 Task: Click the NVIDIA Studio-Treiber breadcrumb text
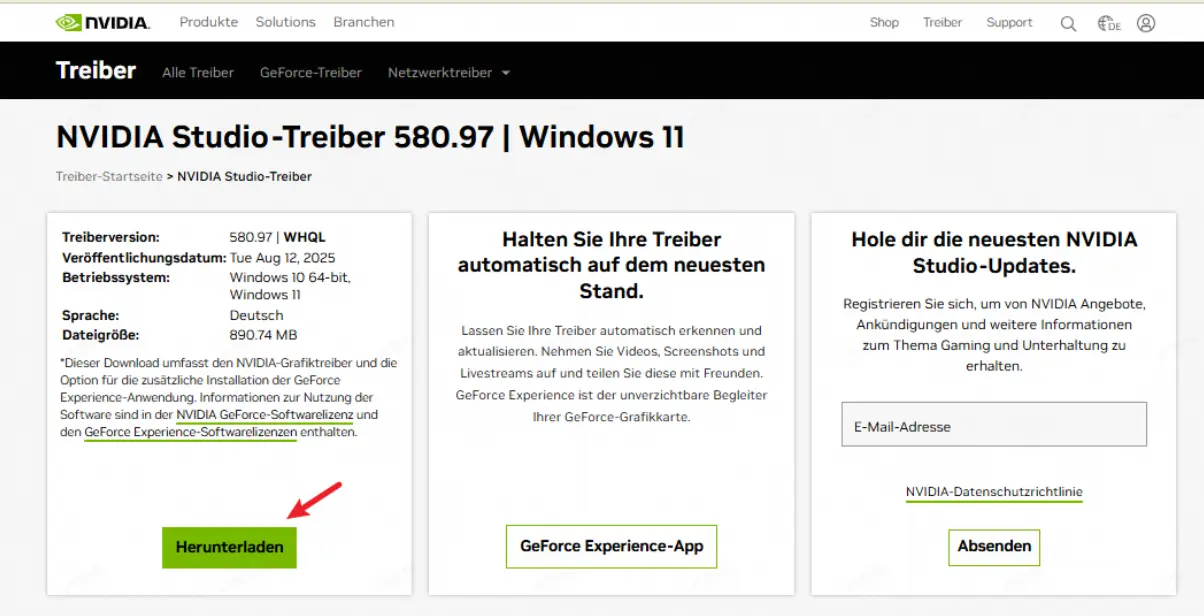[245, 176]
